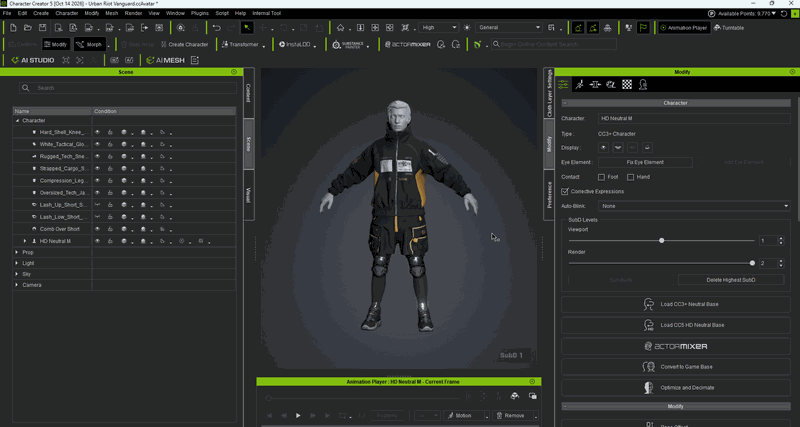
Task: Switch to the Content side tab
Action: [x=248, y=93]
